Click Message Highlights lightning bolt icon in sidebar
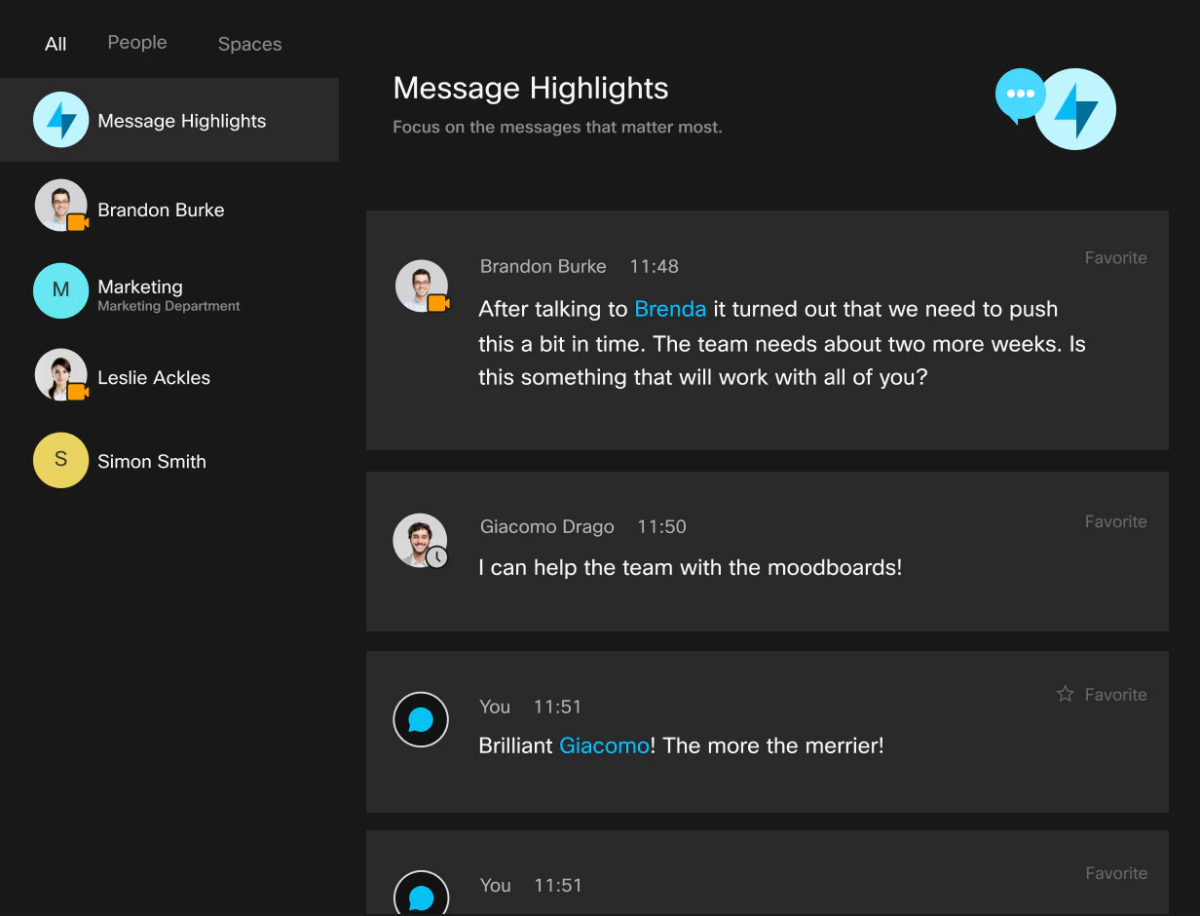1200x916 pixels. (61, 120)
